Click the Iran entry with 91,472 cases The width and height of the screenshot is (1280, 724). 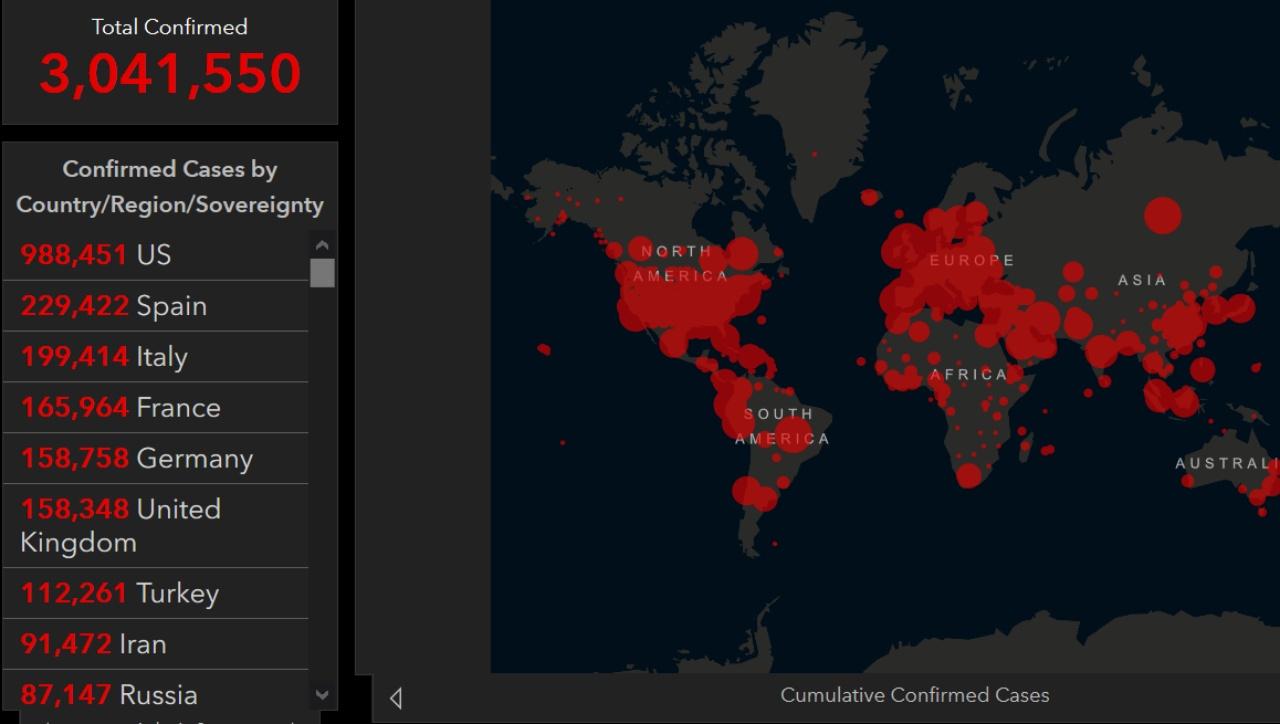(x=155, y=644)
